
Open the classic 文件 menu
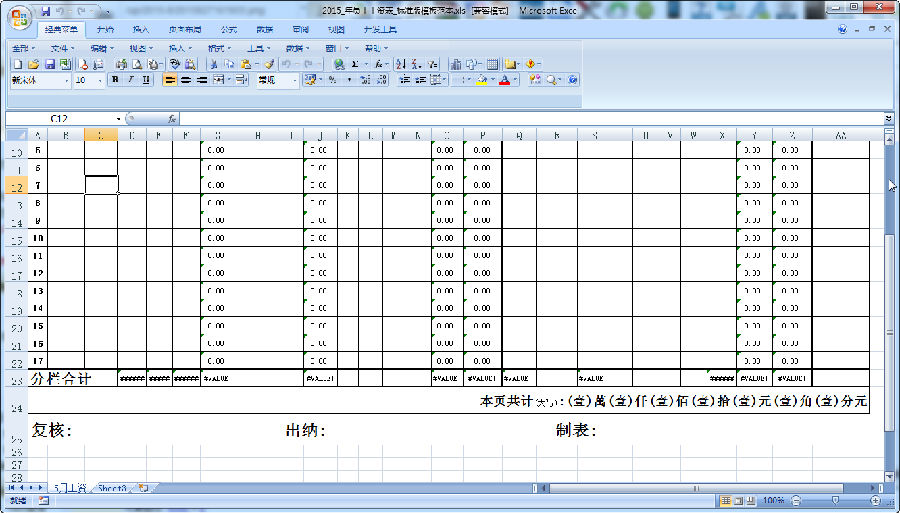click(60, 48)
